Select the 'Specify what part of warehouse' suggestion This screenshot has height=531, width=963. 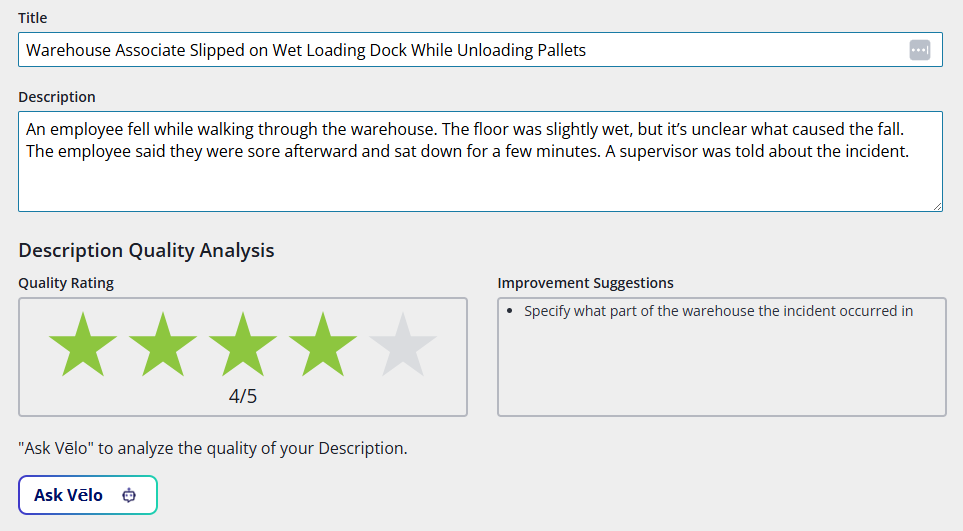point(718,311)
